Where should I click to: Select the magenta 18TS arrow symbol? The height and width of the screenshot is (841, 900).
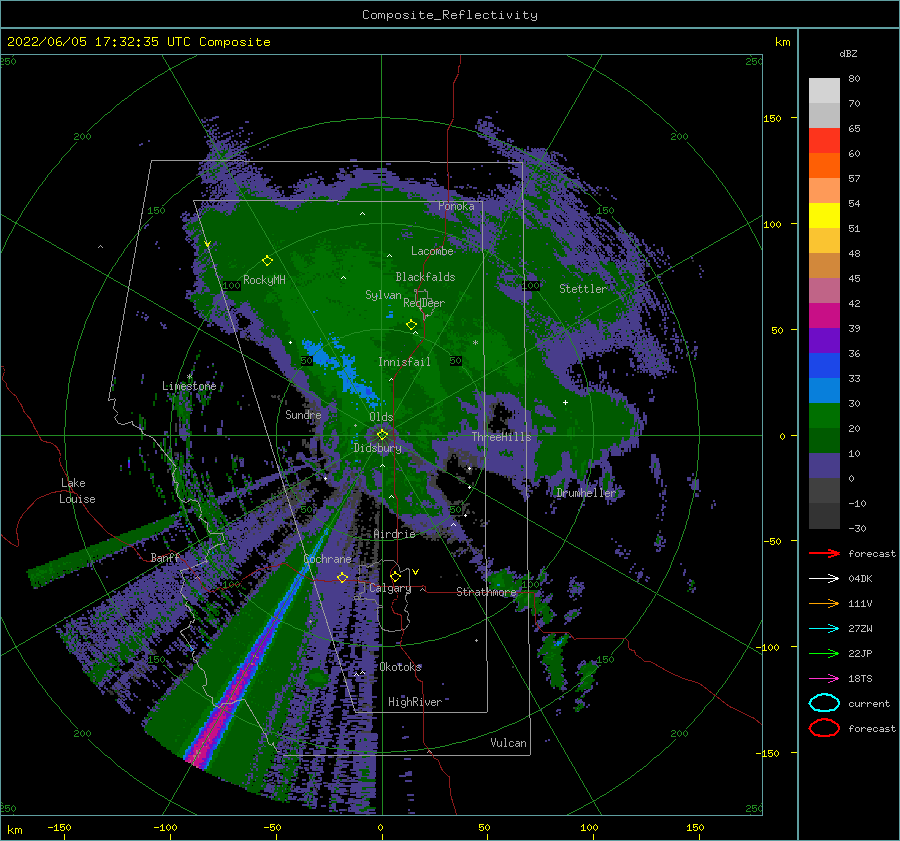(824, 679)
